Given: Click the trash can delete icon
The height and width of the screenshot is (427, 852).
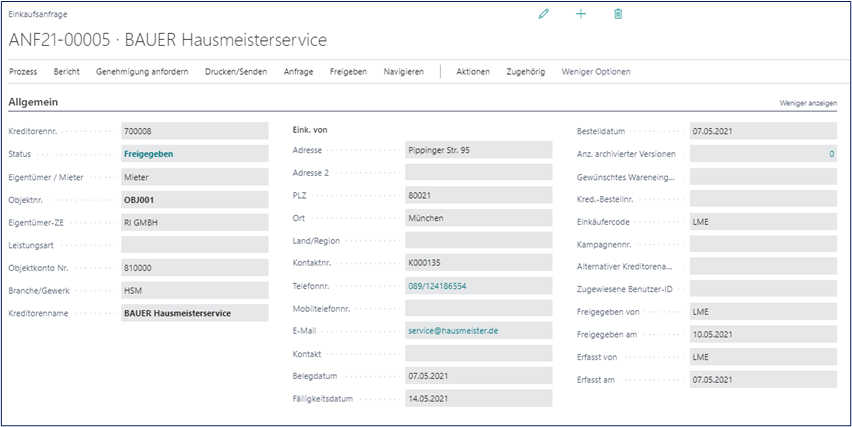Looking at the screenshot, I should pos(618,14).
